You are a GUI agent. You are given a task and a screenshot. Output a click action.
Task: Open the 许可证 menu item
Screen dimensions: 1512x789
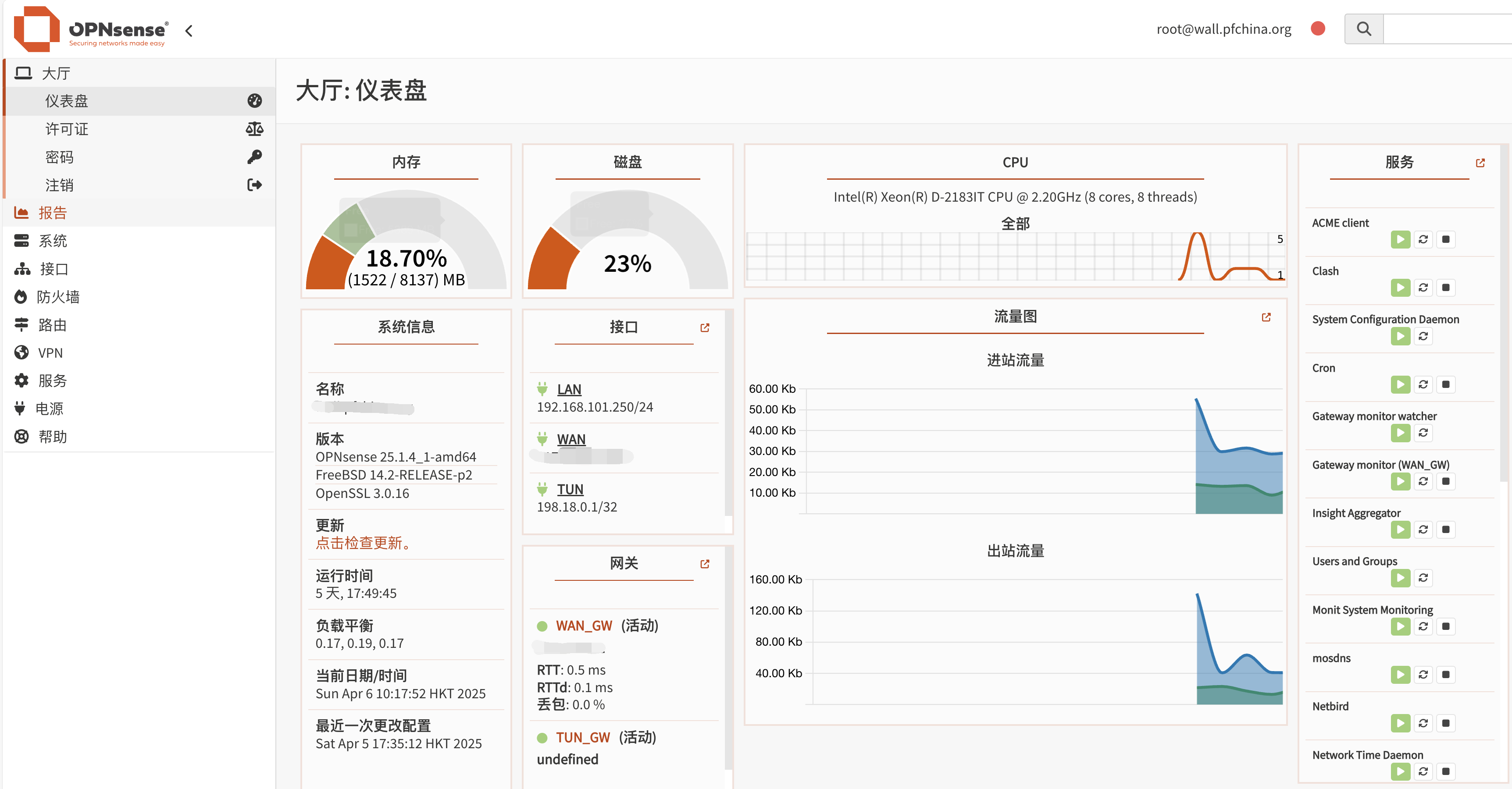(67, 129)
